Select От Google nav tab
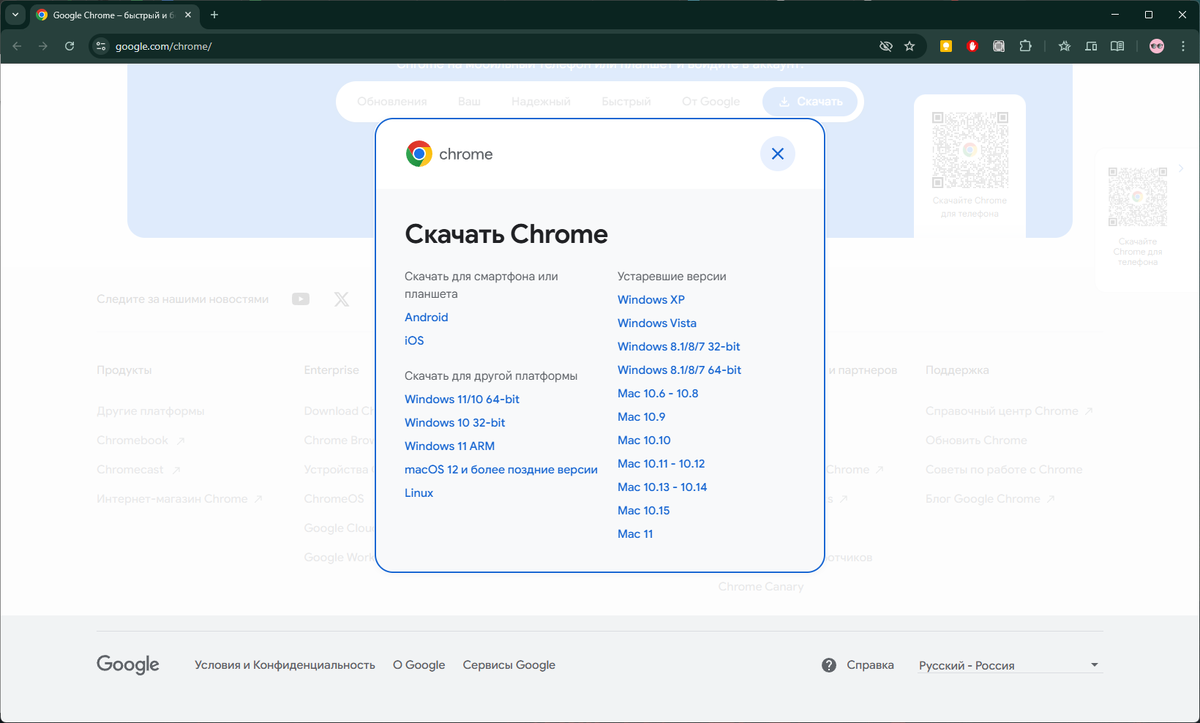 pos(711,101)
